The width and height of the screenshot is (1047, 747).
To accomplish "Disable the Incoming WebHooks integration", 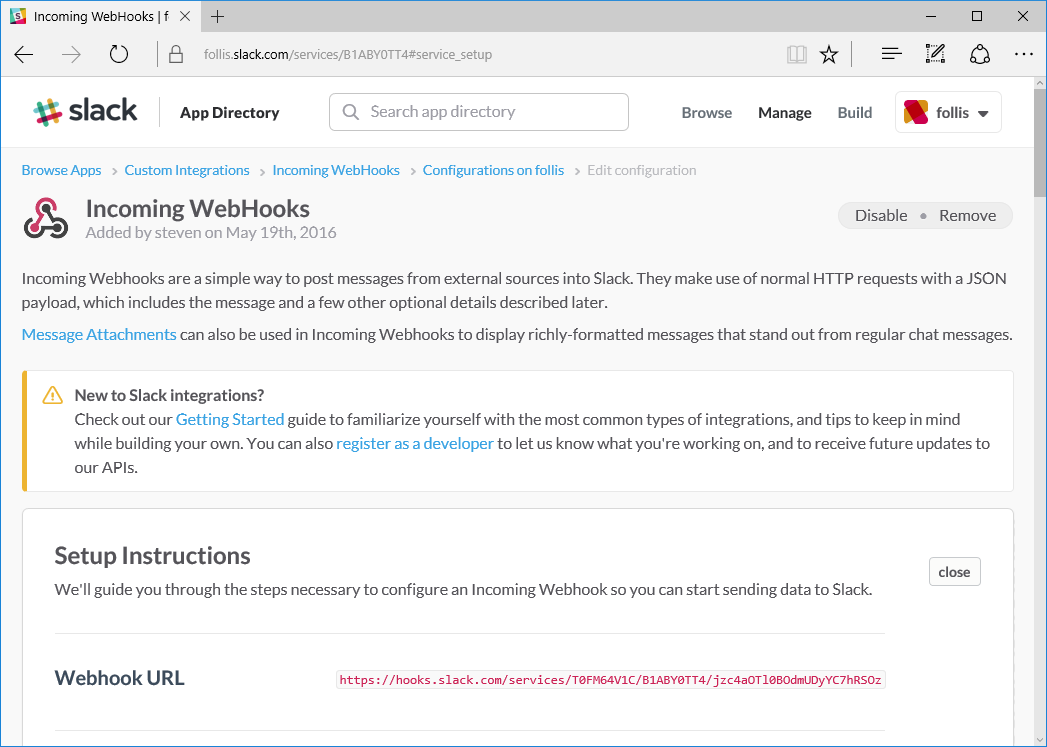I will pos(881,216).
